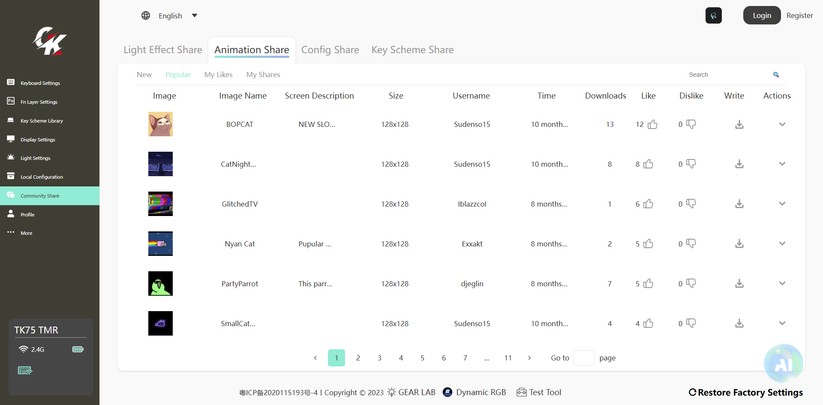Like the PartyParrot animation

pyautogui.click(x=648, y=283)
